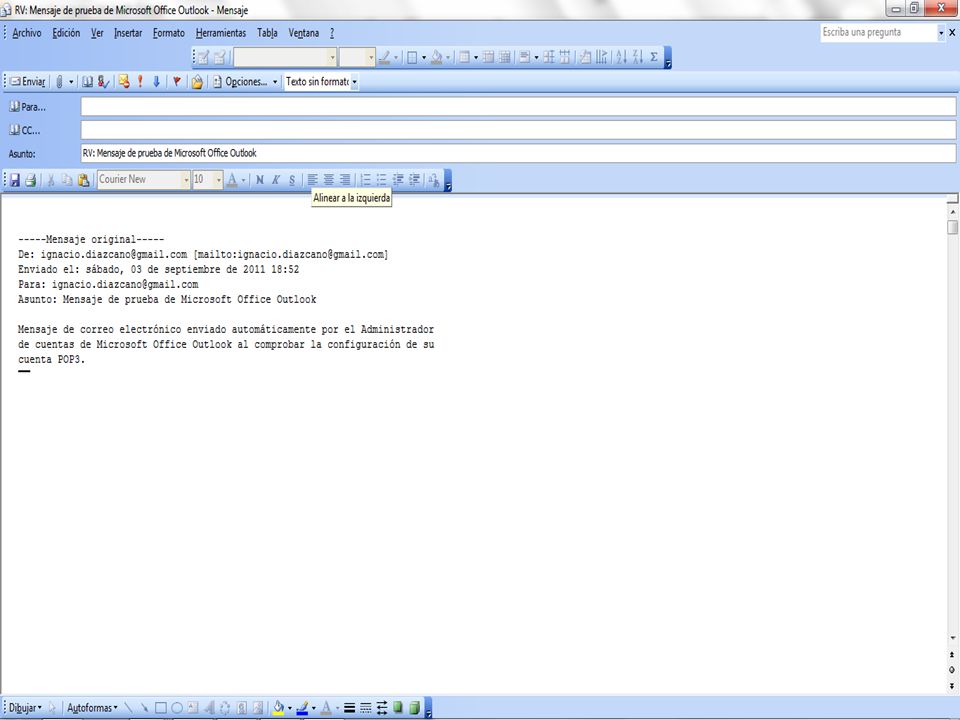Screen dimensions: 960x720
Task: Open the Texto sin formato format dropdown
Action: coord(354,81)
